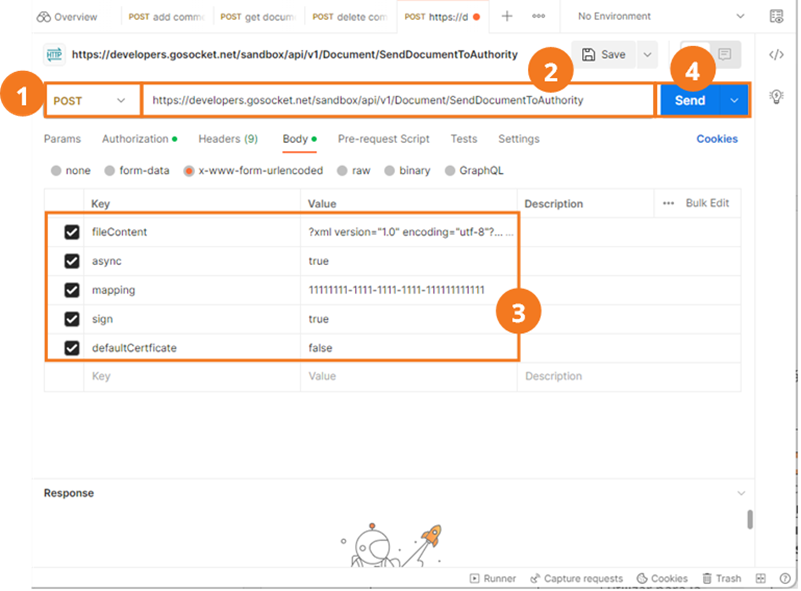Open the code snippet panel icon
The height and width of the screenshot is (591, 801).
(x=776, y=55)
